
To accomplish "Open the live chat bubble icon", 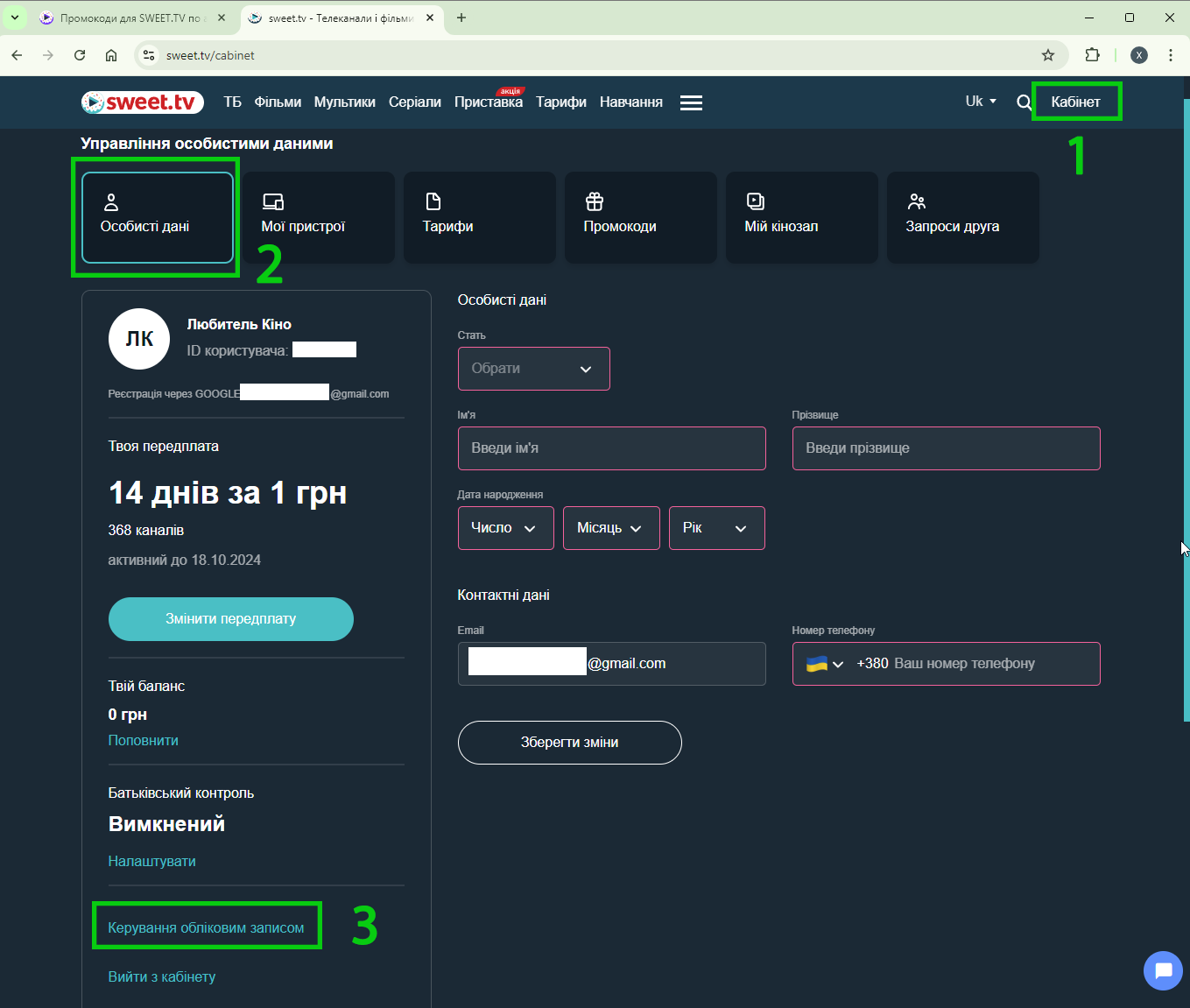I will (x=1163, y=970).
